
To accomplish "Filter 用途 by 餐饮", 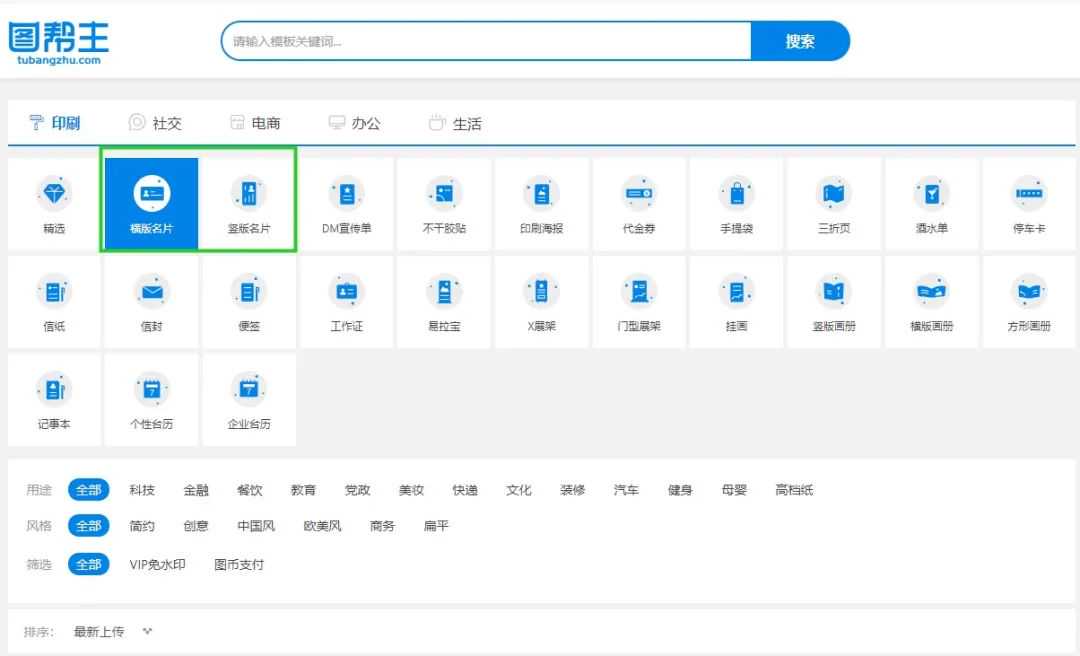I will click(250, 490).
